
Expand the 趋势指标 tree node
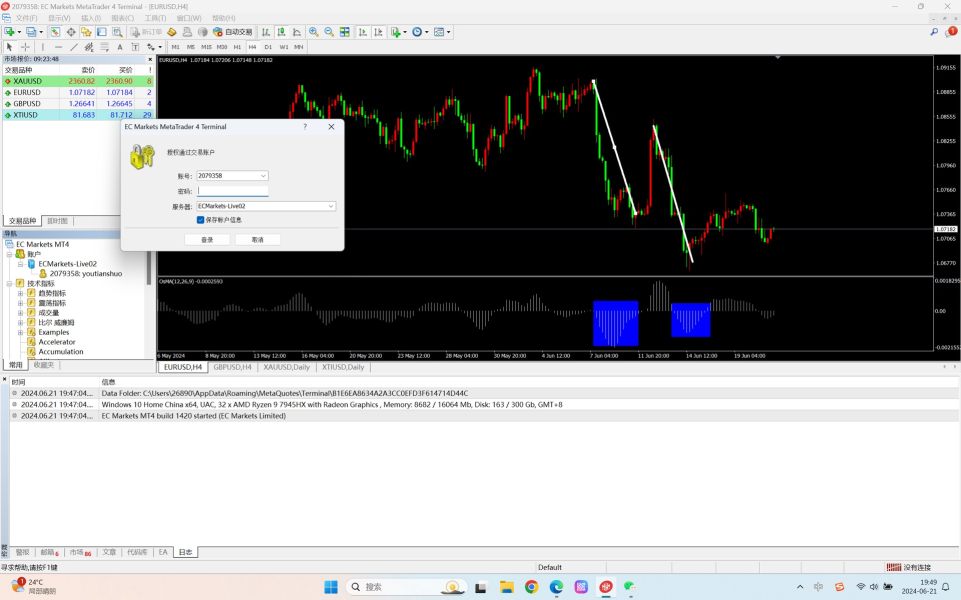(x=20, y=294)
